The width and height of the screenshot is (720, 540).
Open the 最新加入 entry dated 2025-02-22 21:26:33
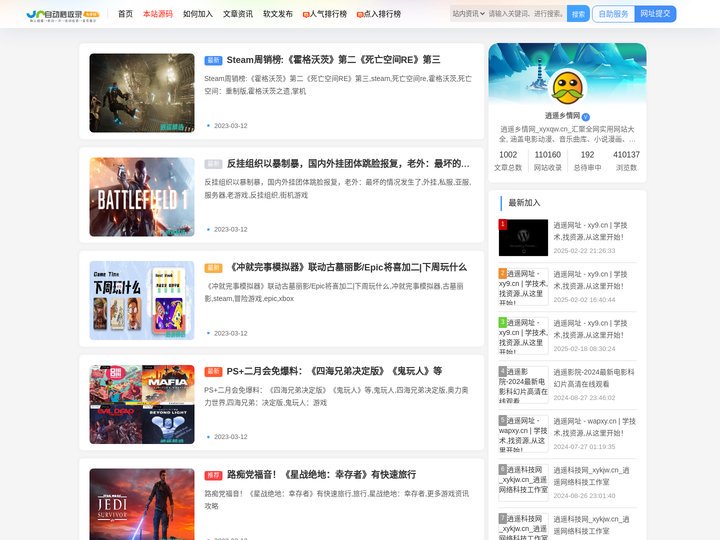click(590, 231)
